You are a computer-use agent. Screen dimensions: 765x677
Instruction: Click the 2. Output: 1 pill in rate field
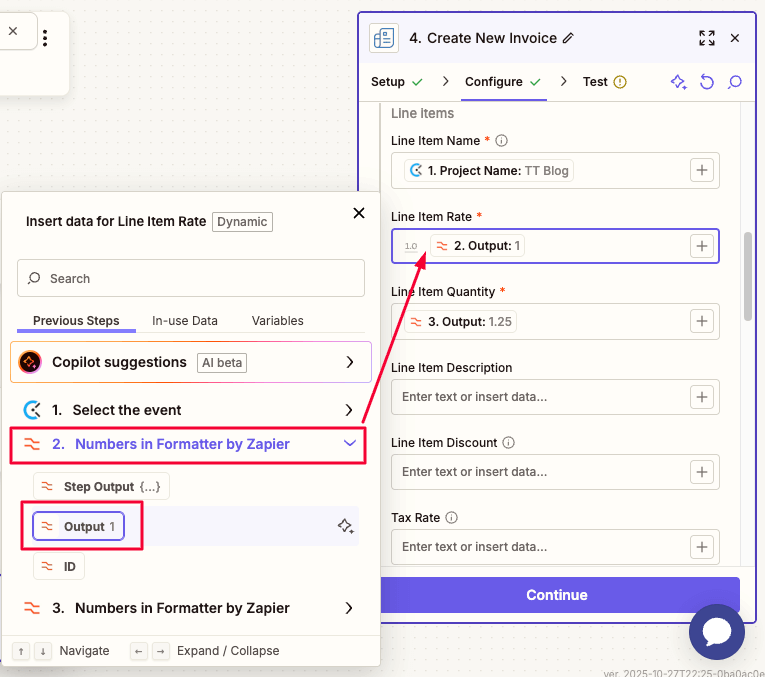click(x=478, y=246)
